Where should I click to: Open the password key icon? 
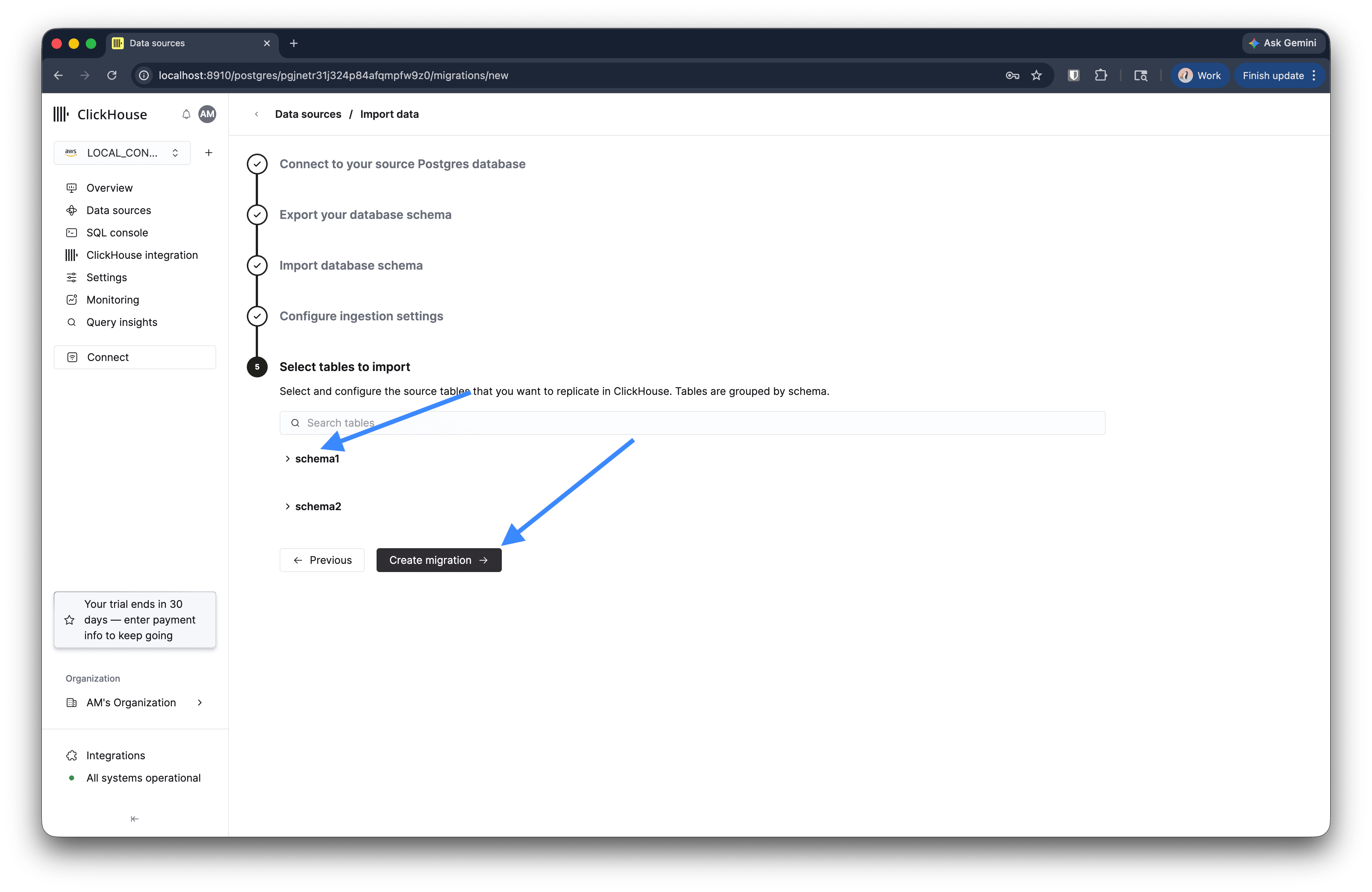click(1012, 76)
